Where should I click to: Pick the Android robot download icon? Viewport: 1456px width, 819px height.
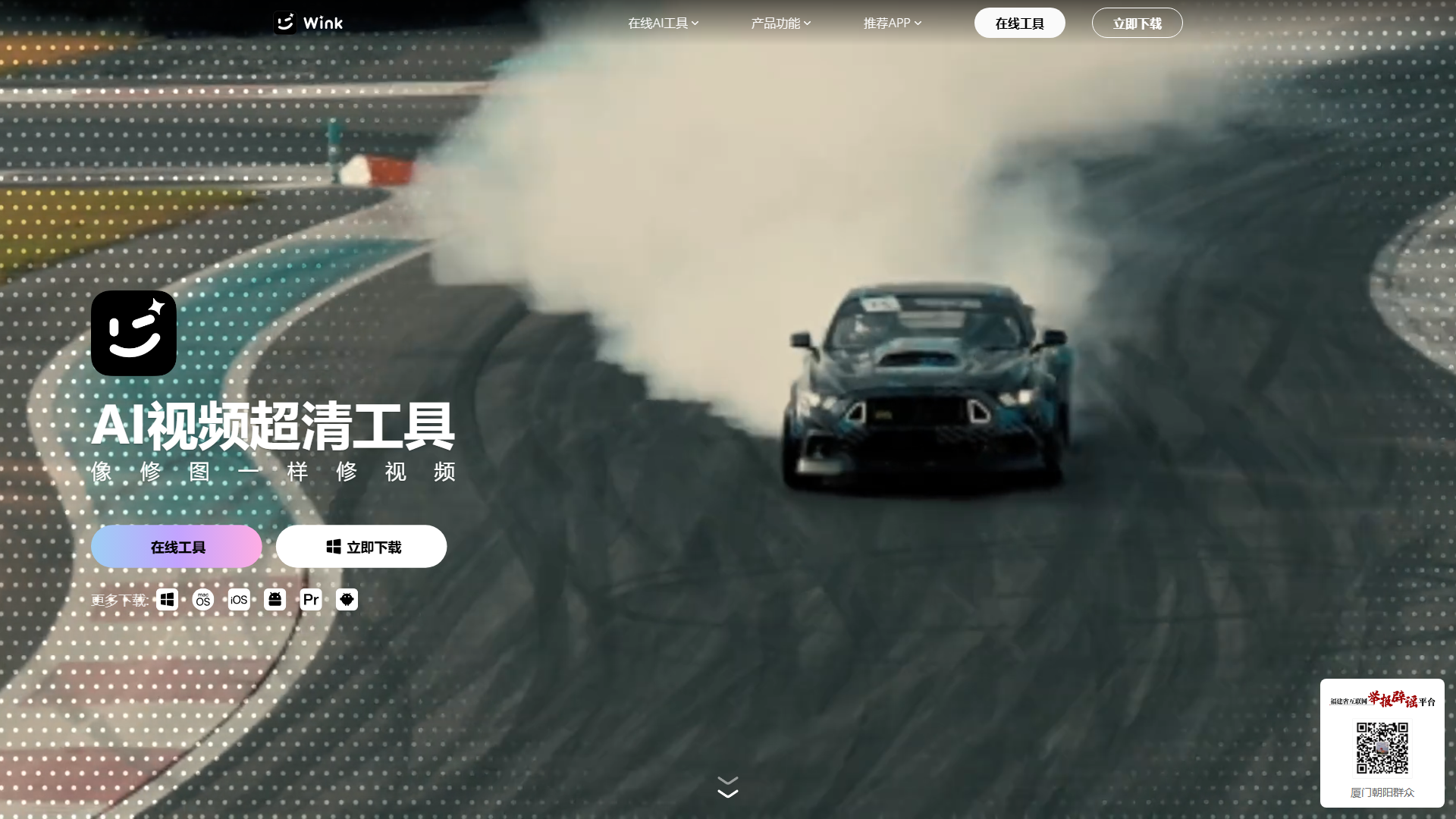pyautogui.click(x=275, y=600)
